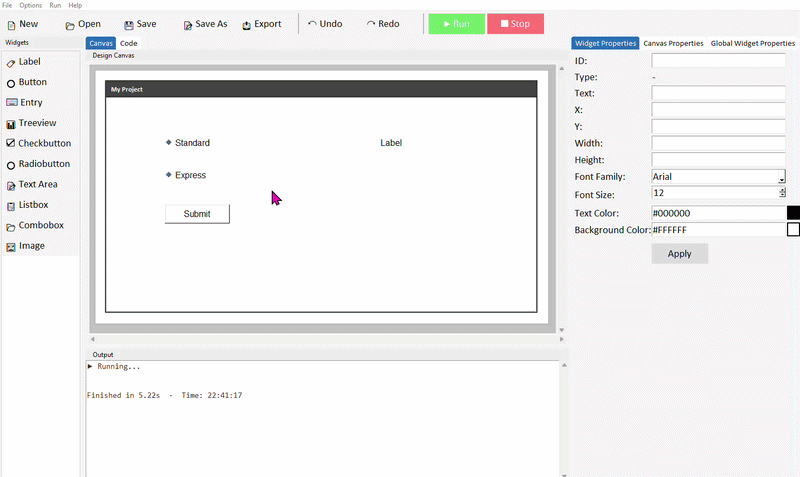This screenshot has width=800, height=477.
Task: Select the Listbox widget icon
Action: pos(11,206)
